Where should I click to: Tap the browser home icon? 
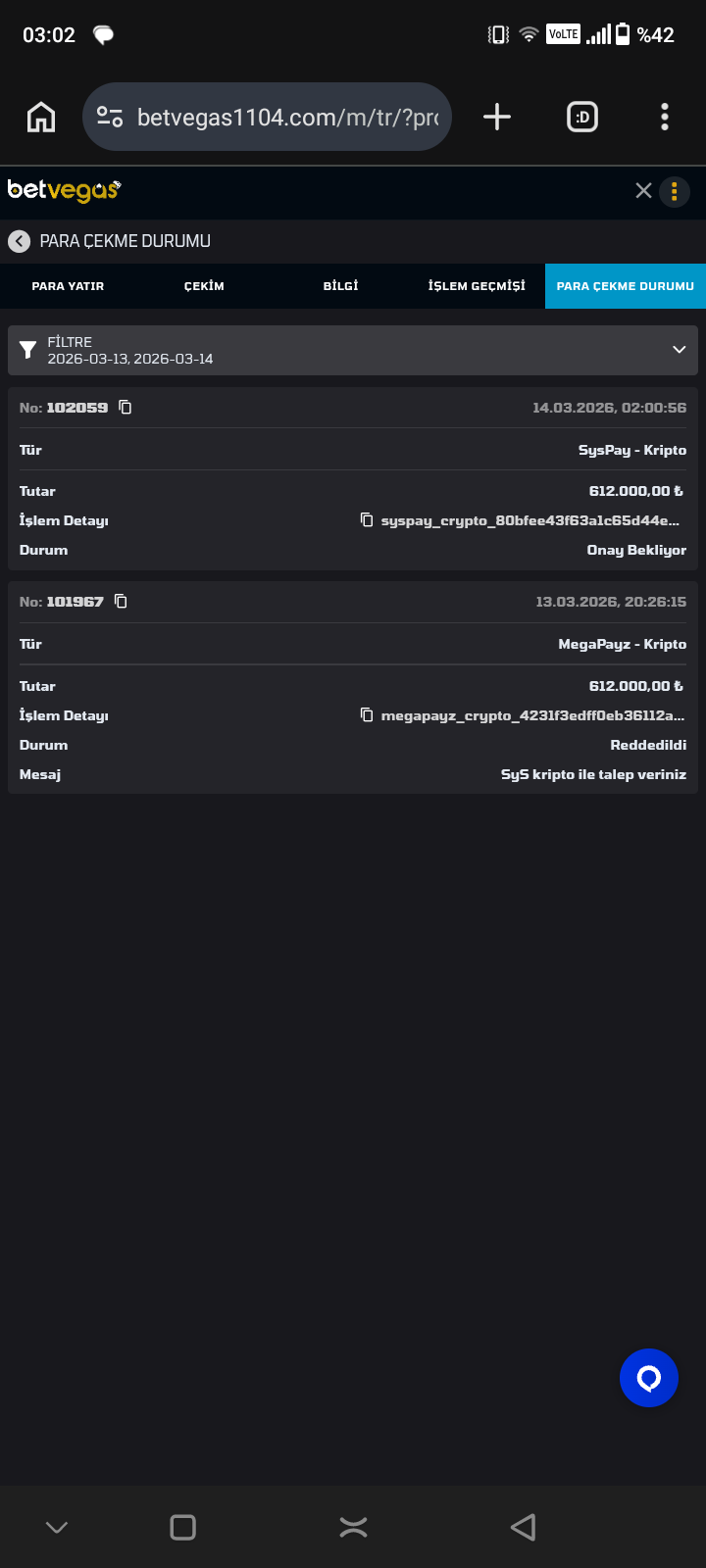(41, 118)
